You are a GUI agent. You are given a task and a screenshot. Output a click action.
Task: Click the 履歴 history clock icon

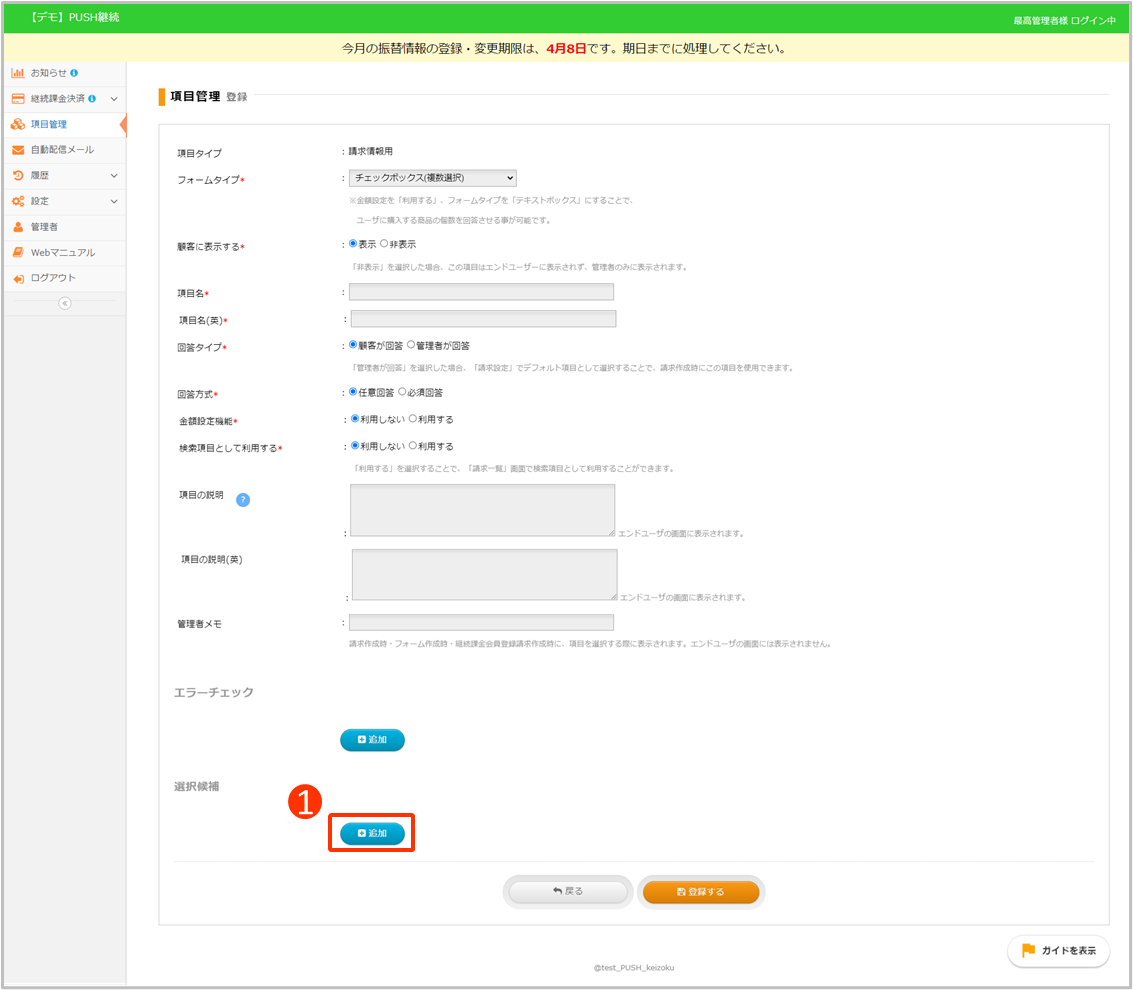[x=18, y=176]
